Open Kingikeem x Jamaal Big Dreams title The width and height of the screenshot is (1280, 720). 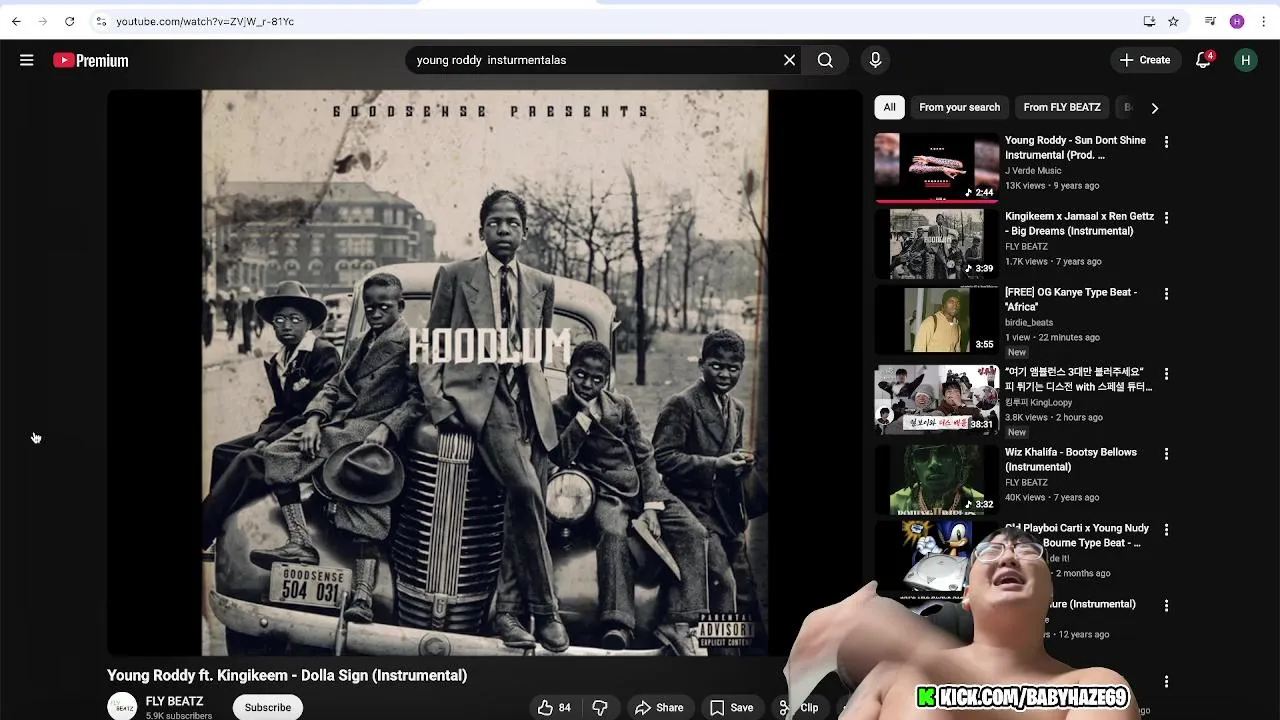pos(1079,224)
